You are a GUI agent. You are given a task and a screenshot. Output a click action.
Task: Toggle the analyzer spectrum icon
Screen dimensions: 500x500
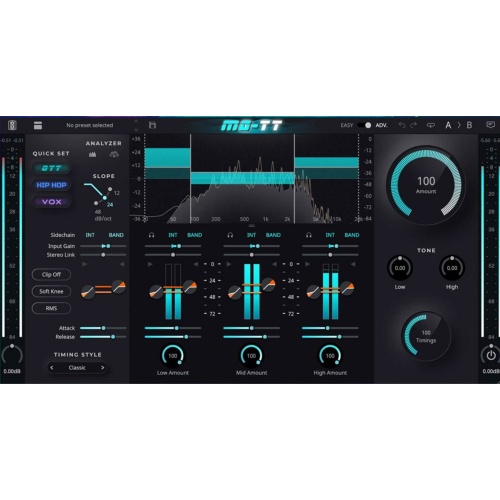pos(93,154)
